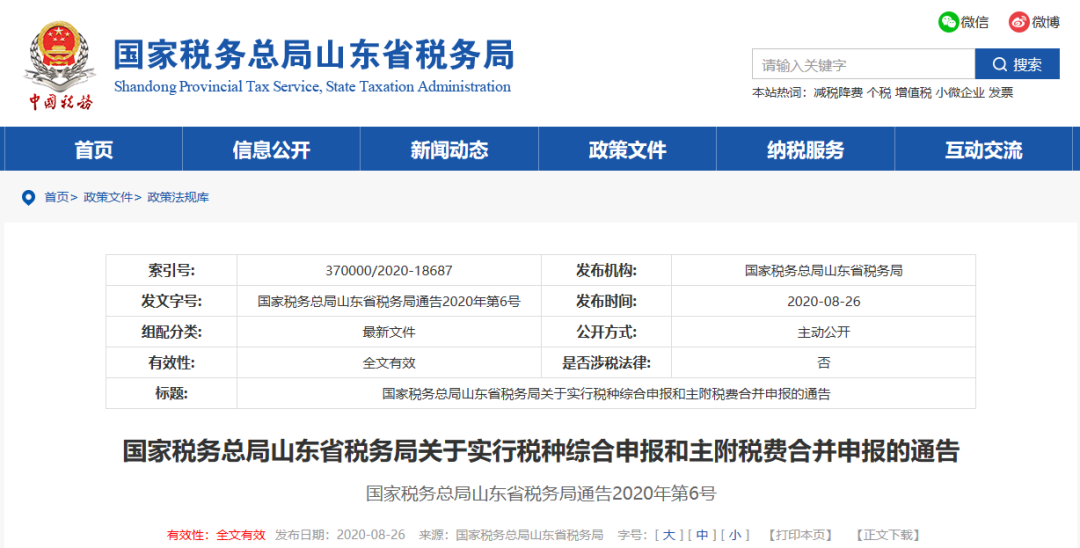Click the 发布机构 value cell
The height and width of the screenshot is (548, 1080).
point(824,271)
